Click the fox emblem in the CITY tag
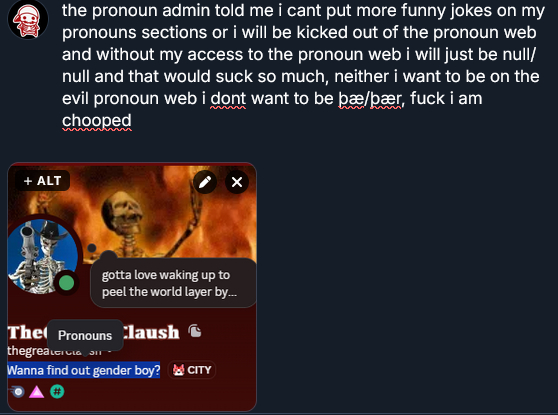The width and height of the screenshot is (558, 415). [x=179, y=370]
